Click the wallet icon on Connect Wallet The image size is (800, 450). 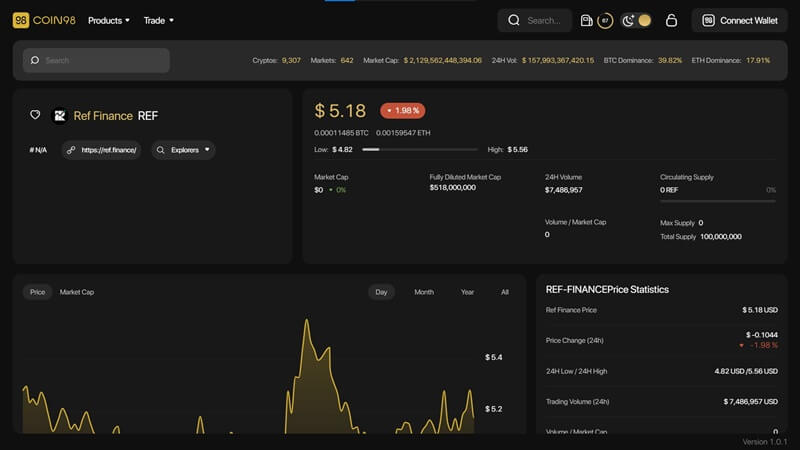click(x=708, y=20)
